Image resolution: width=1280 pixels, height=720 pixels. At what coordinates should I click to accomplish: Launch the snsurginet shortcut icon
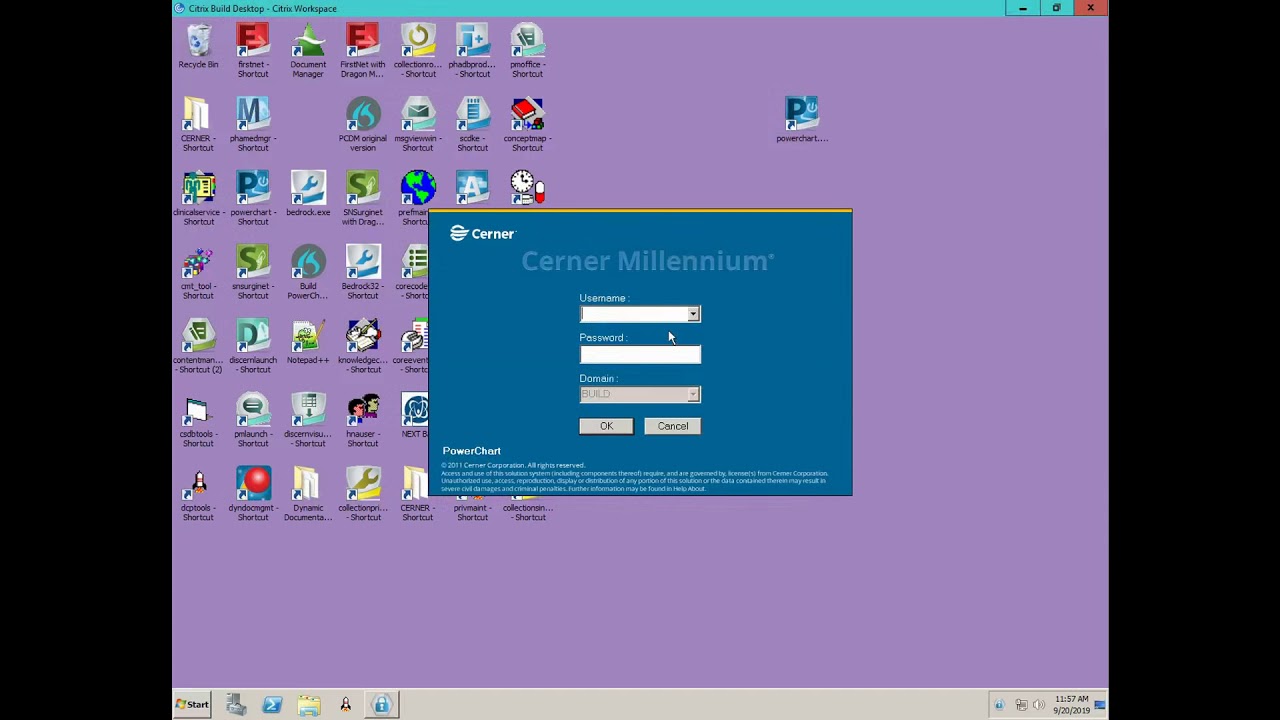pos(253,273)
